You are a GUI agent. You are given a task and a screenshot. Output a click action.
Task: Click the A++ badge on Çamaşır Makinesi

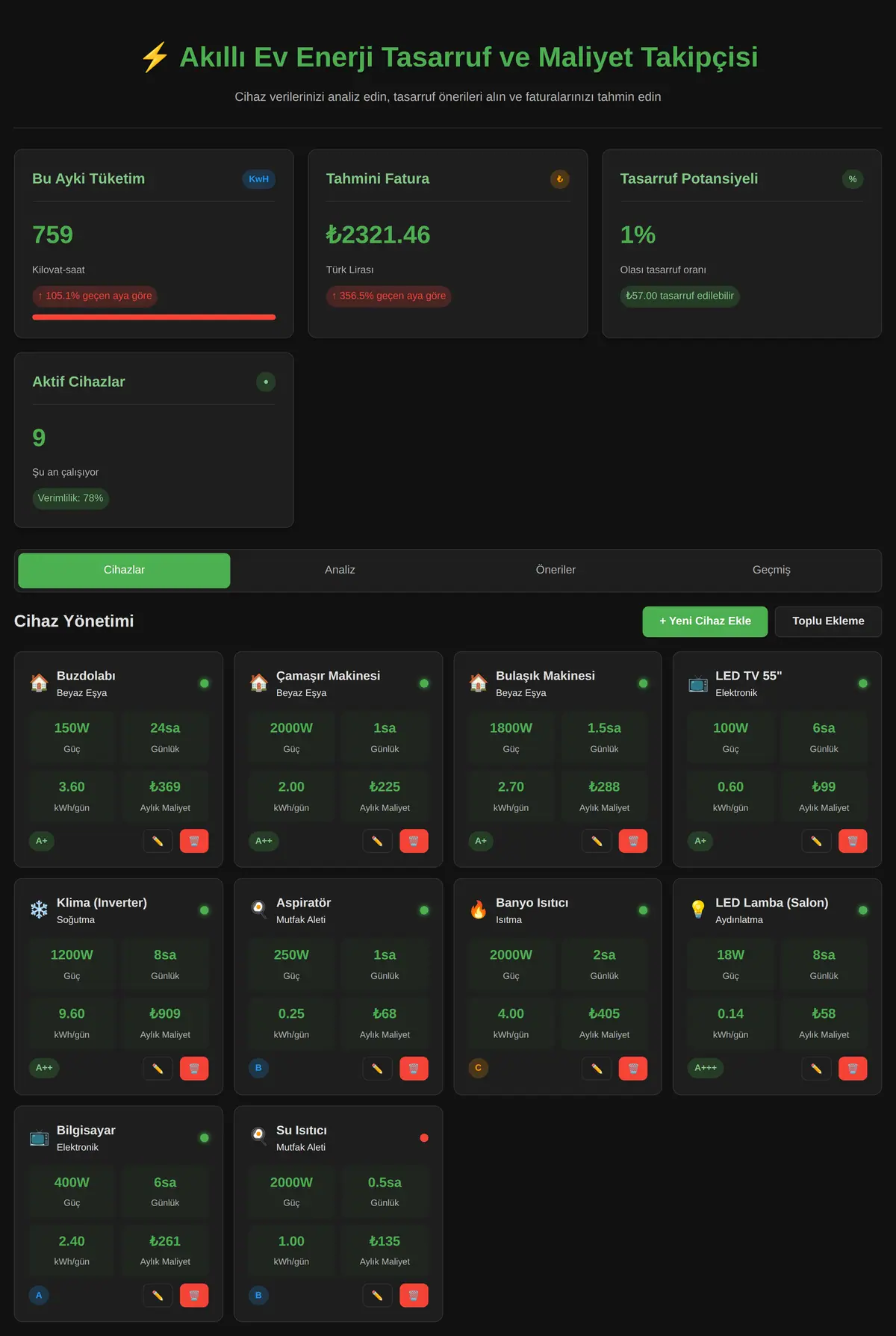click(264, 841)
